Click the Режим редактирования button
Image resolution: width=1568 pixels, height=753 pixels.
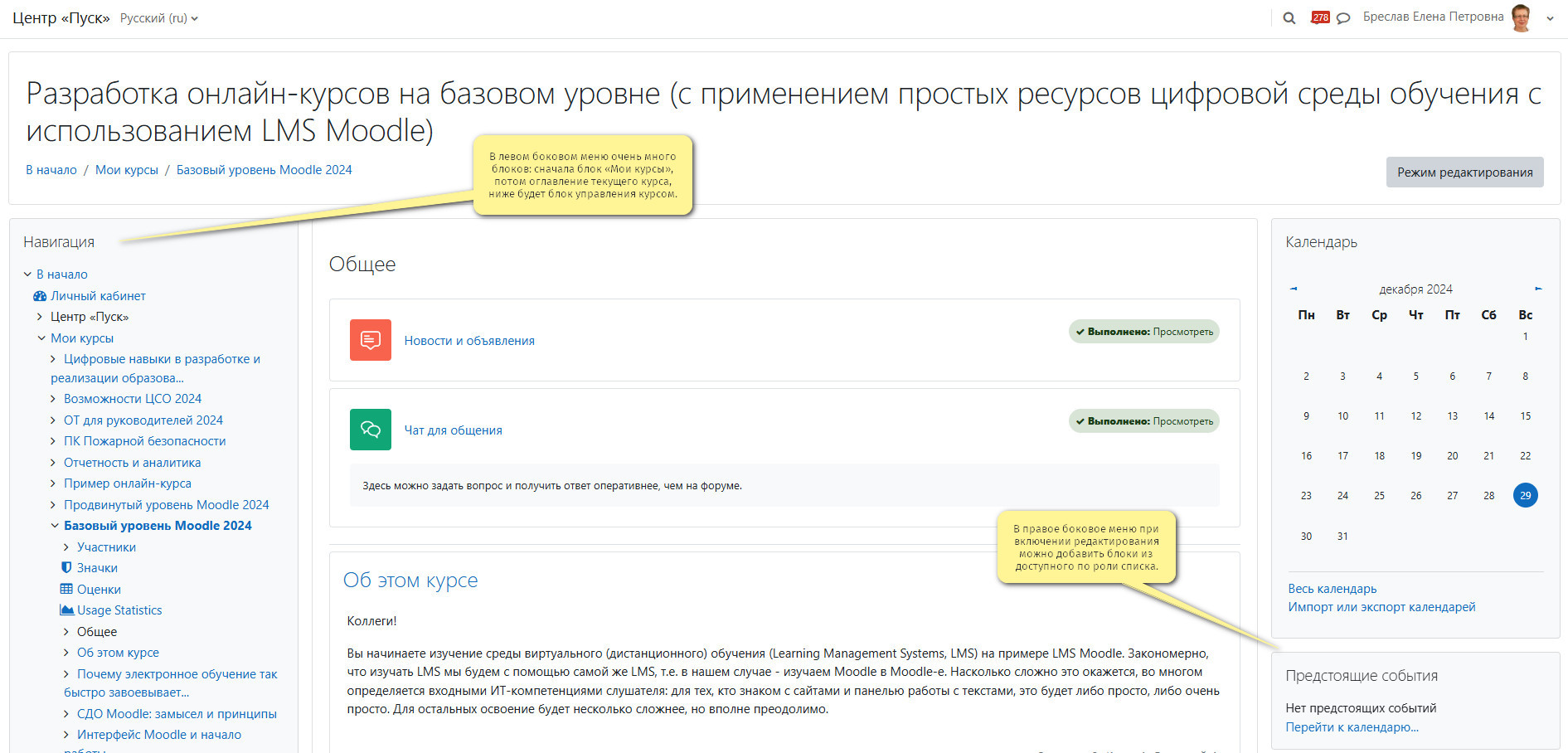tap(1464, 172)
